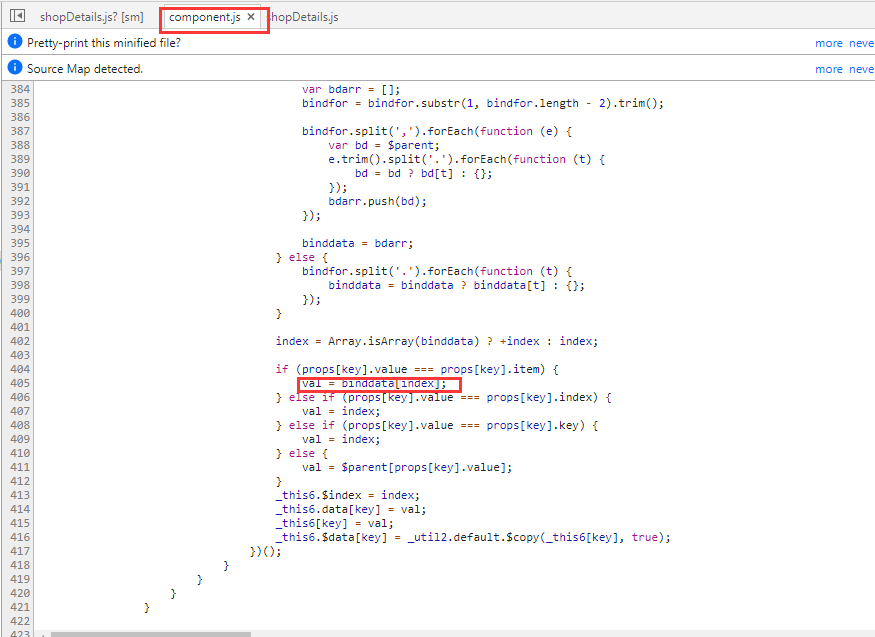Screen dimensions: 875x637
Task: Click 'binddata = bdarr;' code line
Action: pyautogui.click(x=357, y=243)
